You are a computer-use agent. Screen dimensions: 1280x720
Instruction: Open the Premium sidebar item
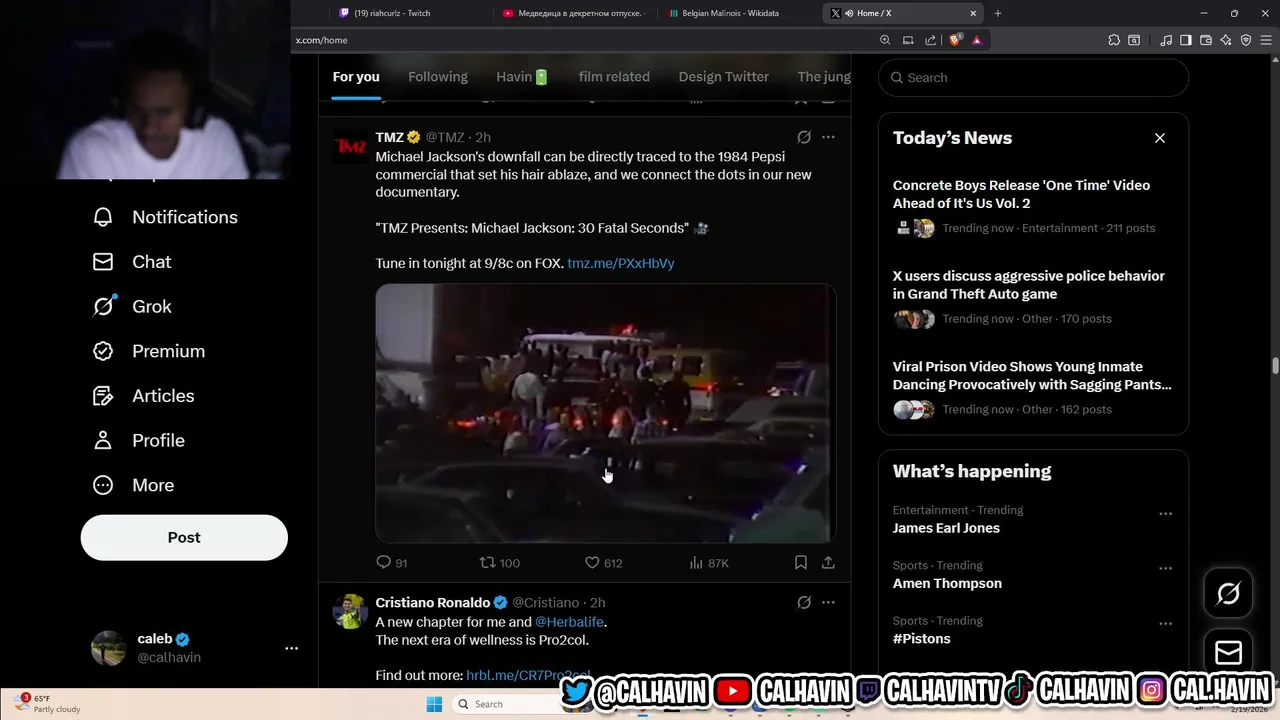point(148,351)
